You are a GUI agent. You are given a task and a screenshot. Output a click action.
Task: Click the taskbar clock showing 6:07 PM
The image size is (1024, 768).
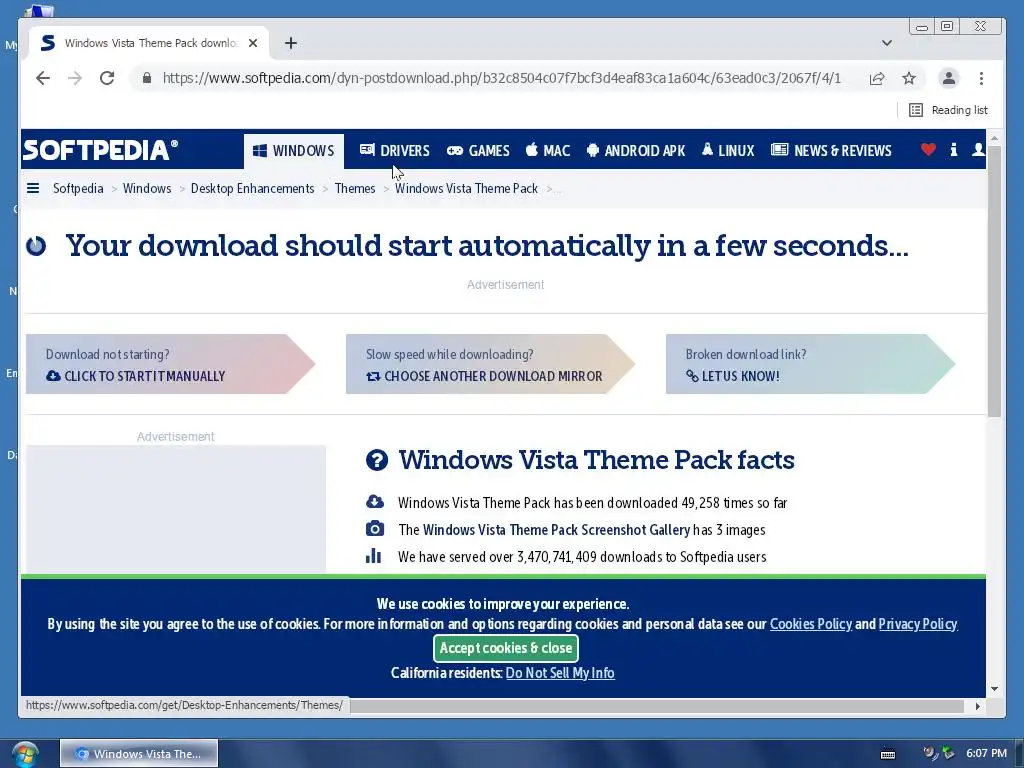(x=986, y=754)
